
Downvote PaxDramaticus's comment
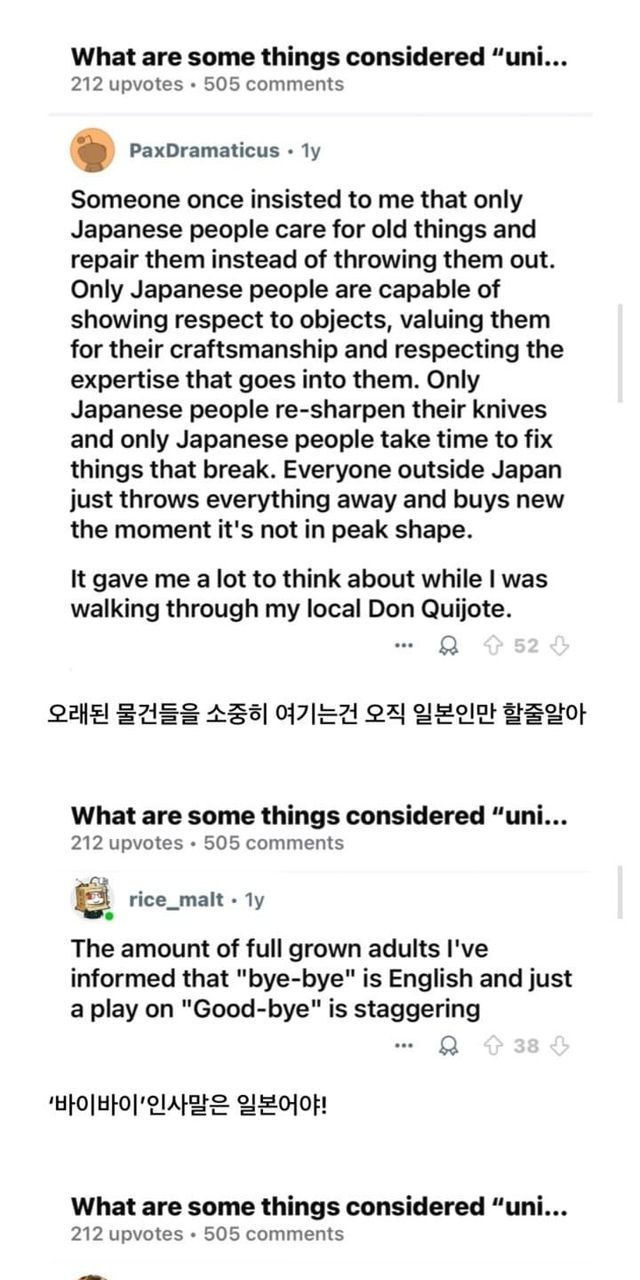point(560,646)
